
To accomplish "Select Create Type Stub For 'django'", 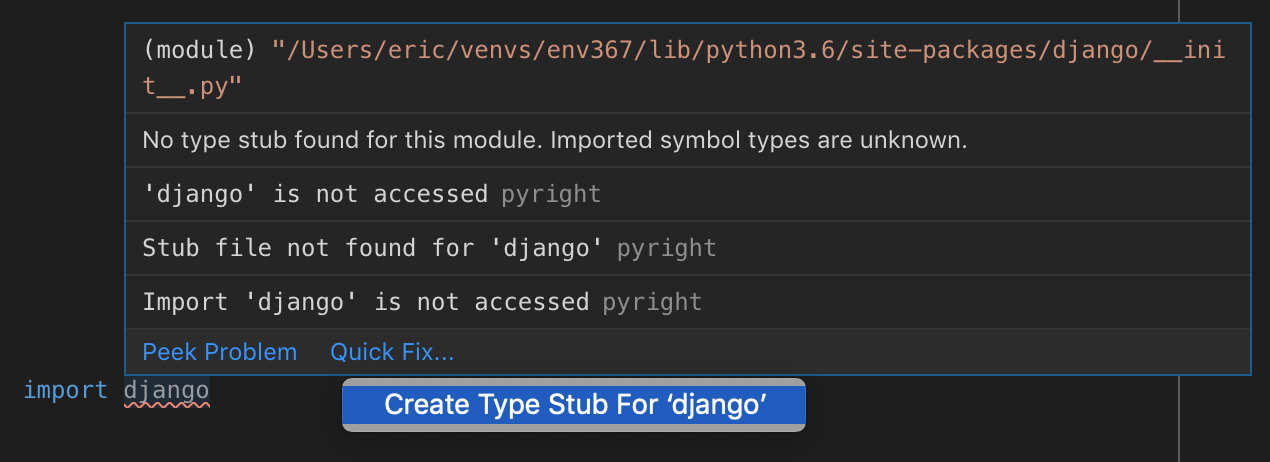I will (574, 405).
